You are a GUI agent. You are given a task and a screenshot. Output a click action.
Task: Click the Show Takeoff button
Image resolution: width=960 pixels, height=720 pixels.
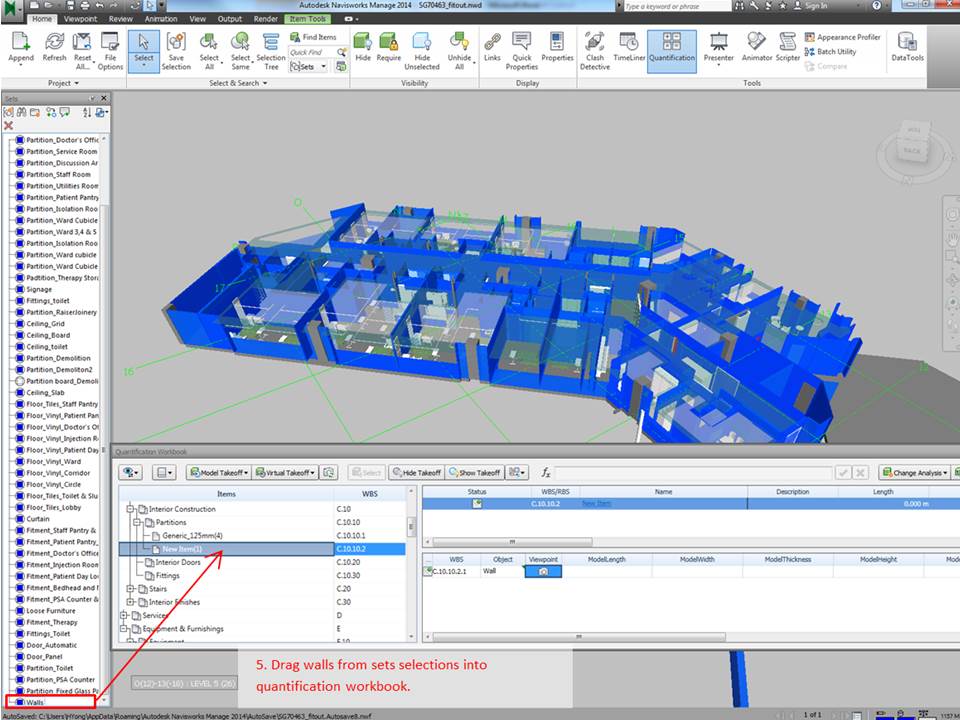tap(474, 473)
